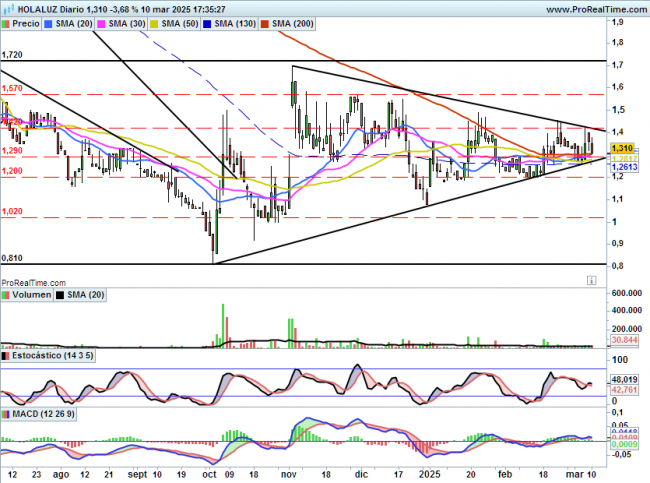Open the Volumen panel label
The width and height of the screenshot is (650, 483).
pos(28,295)
